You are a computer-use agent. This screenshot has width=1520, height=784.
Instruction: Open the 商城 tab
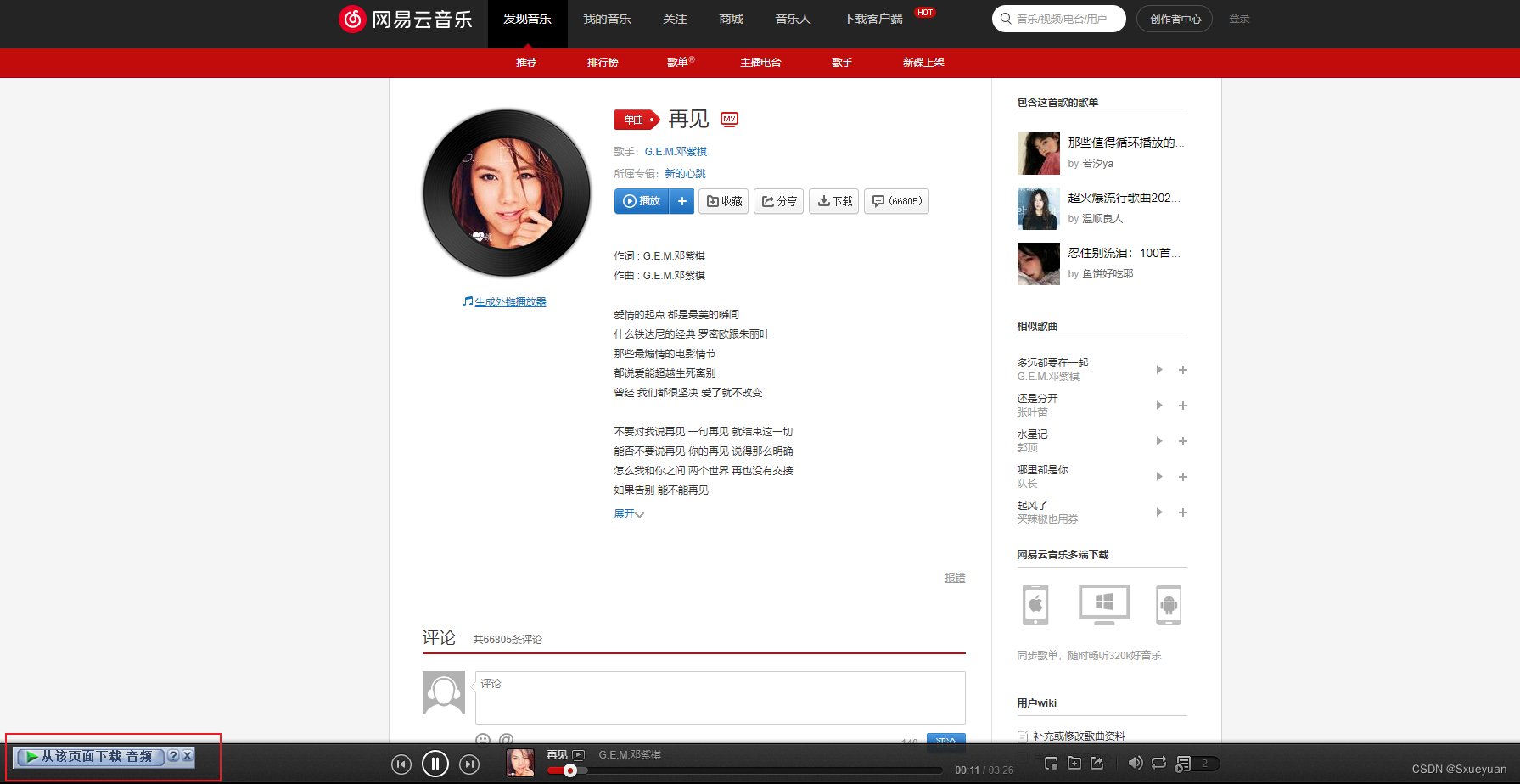tap(731, 19)
